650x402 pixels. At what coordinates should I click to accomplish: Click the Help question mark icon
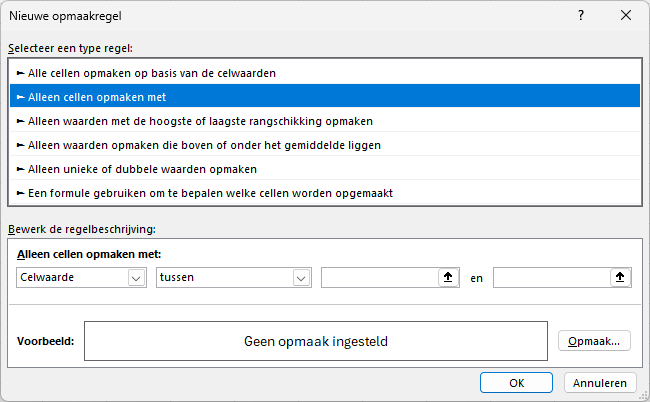point(581,16)
